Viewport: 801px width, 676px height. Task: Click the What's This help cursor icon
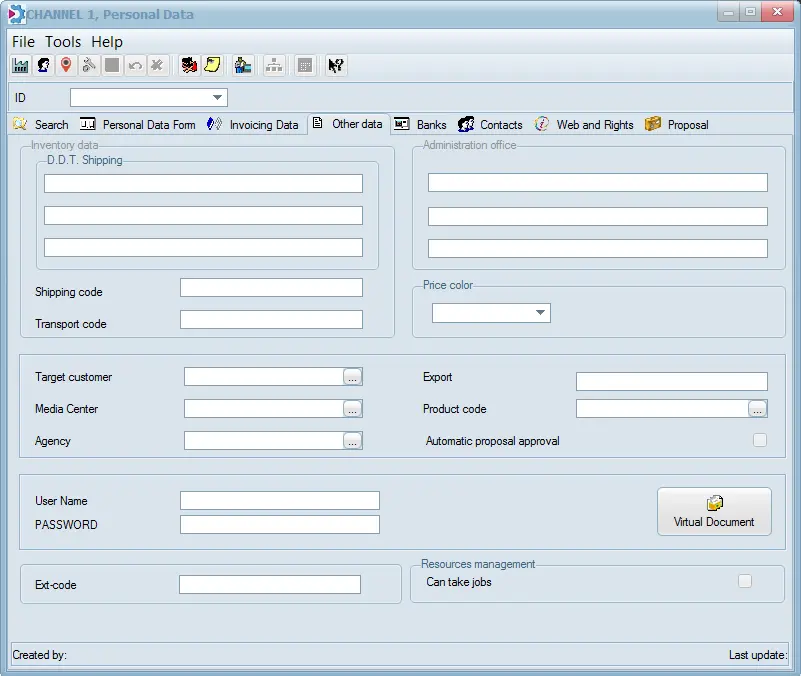pyautogui.click(x=336, y=65)
